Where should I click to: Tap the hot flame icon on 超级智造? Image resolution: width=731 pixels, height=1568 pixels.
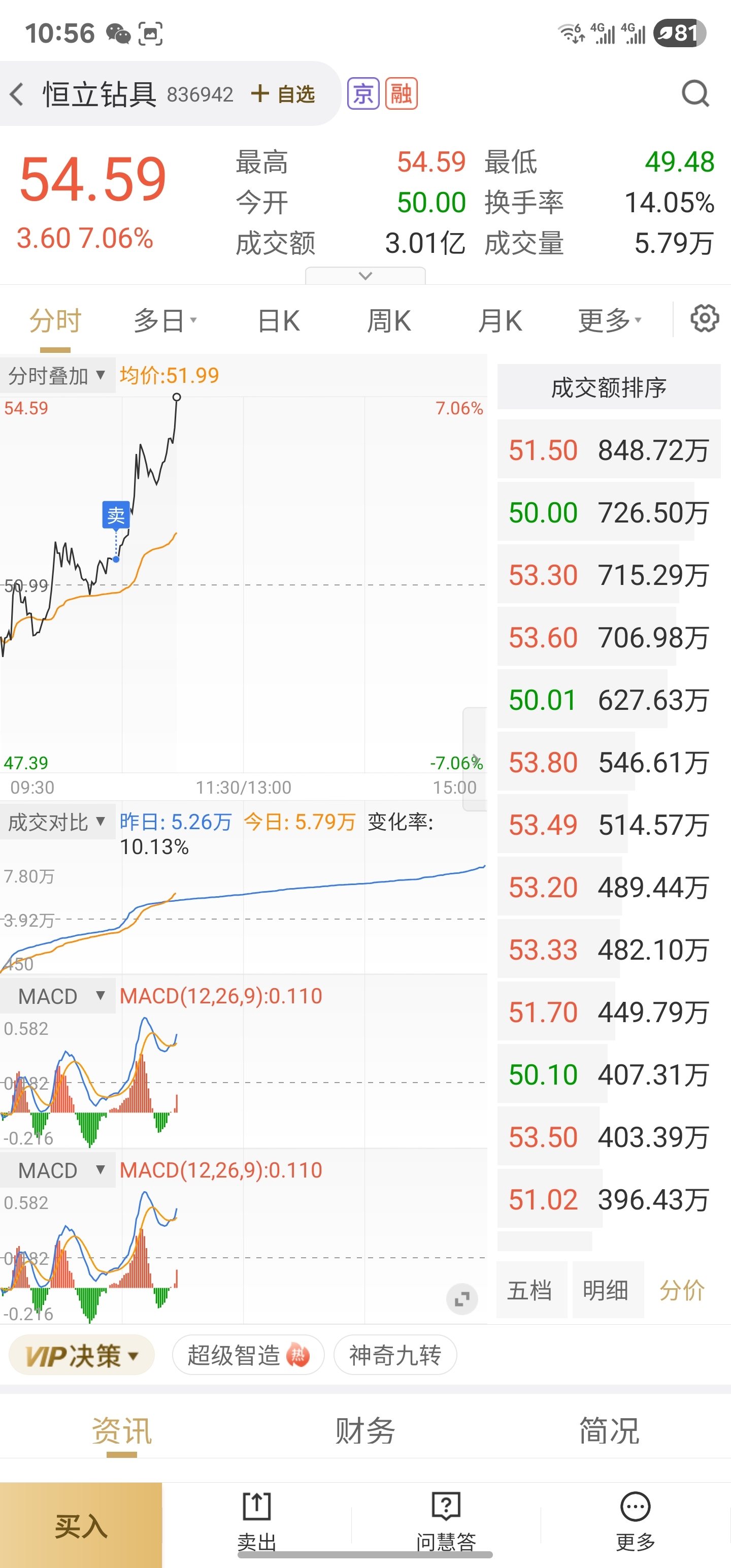click(x=297, y=1355)
